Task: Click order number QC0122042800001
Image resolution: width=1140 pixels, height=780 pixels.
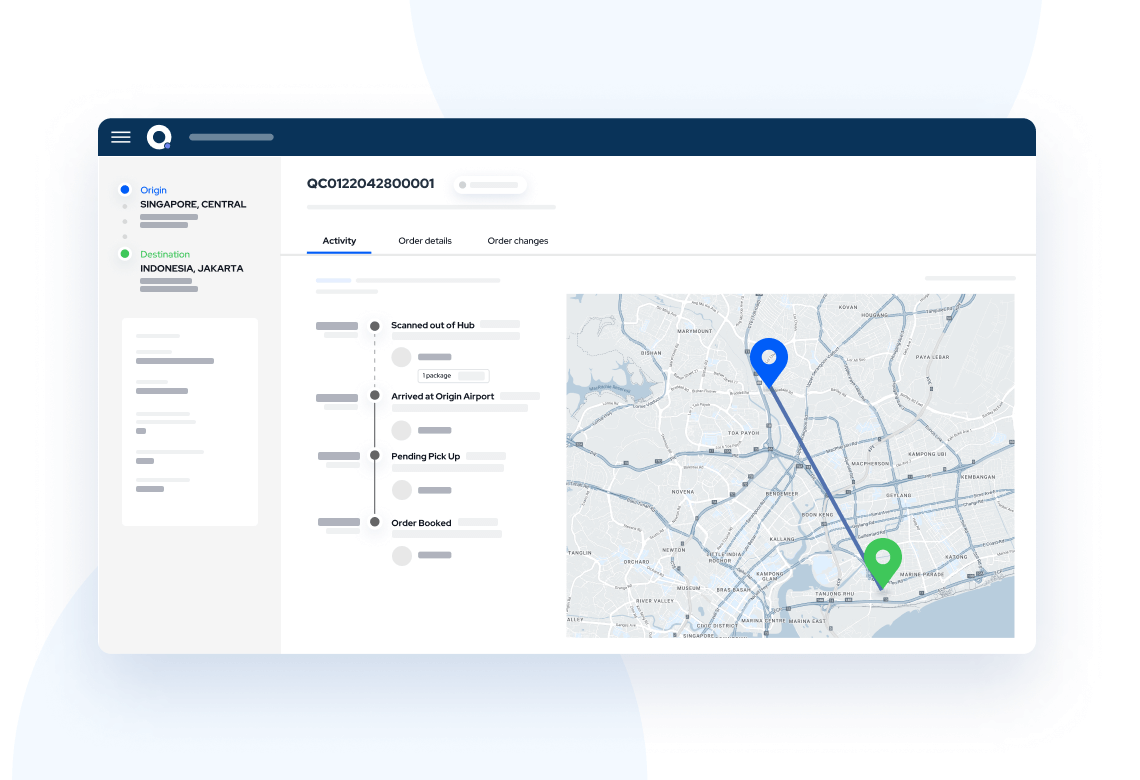Action: [371, 183]
